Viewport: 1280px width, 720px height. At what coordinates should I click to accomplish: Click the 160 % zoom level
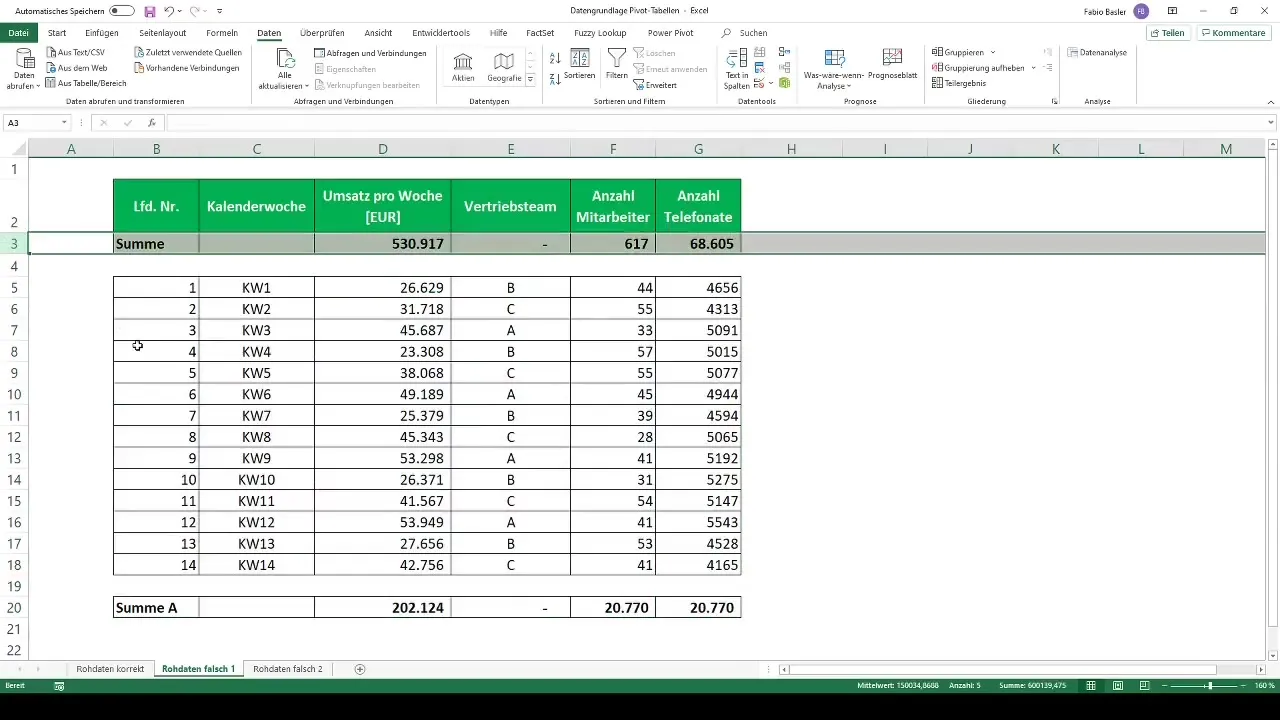pos(1264,686)
